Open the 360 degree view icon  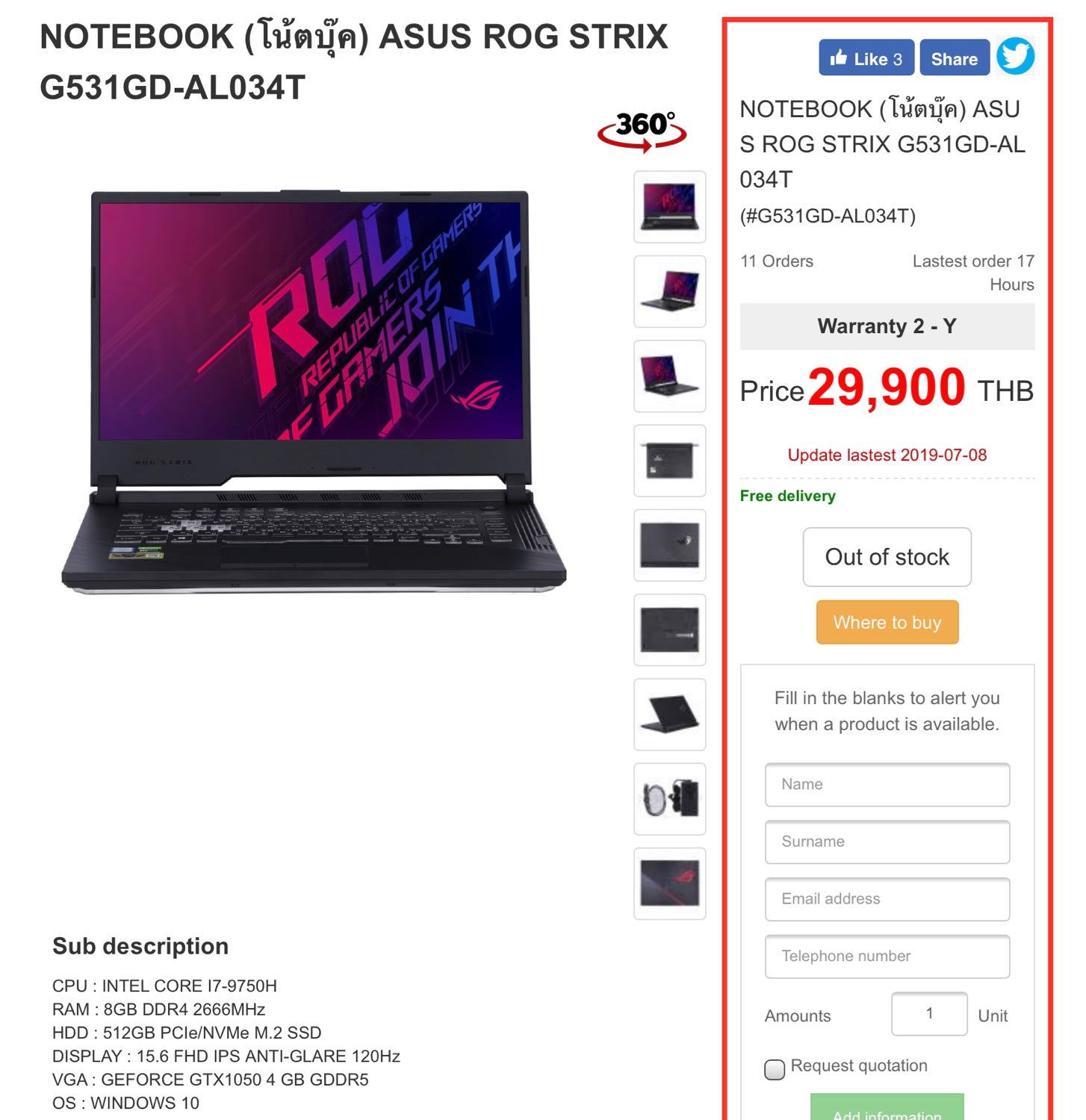coord(642,131)
